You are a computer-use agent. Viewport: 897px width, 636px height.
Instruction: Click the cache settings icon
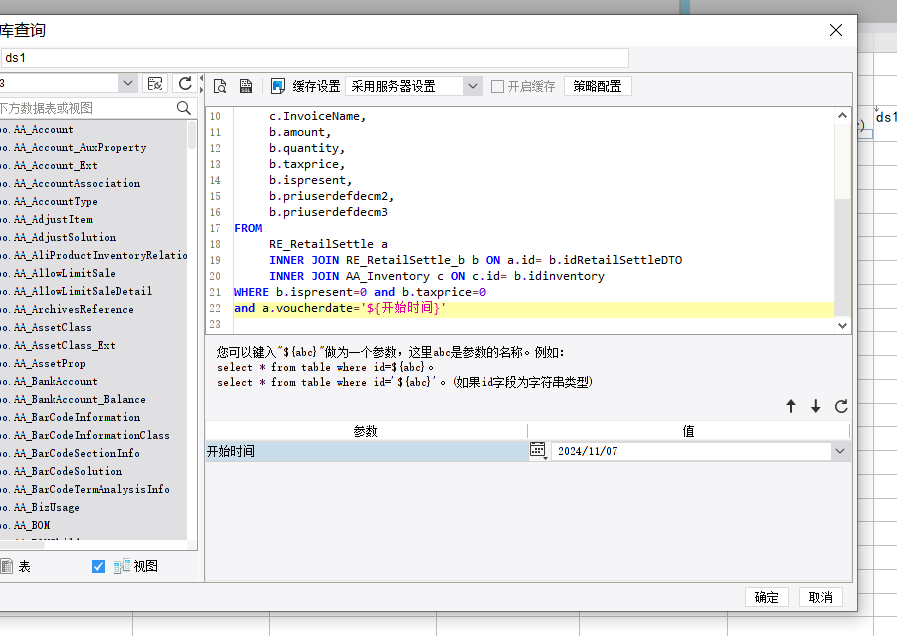pos(278,86)
